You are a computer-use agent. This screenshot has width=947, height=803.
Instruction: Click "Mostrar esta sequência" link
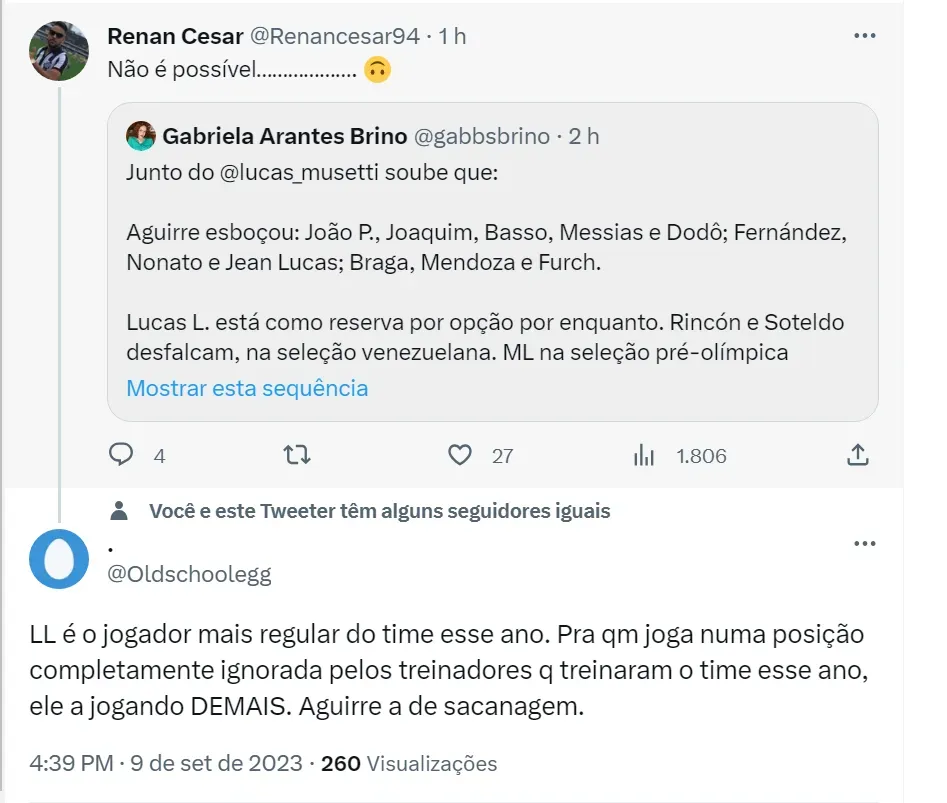(x=247, y=388)
